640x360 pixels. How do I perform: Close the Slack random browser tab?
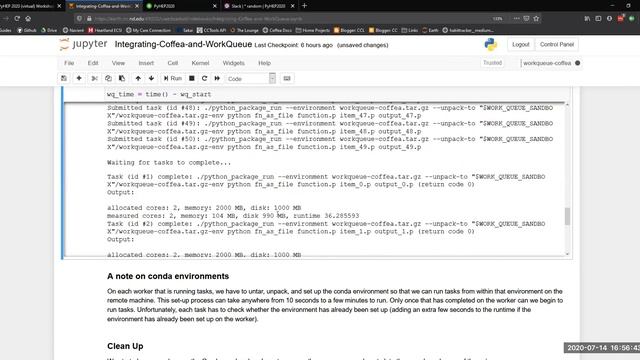click(292, 6)
